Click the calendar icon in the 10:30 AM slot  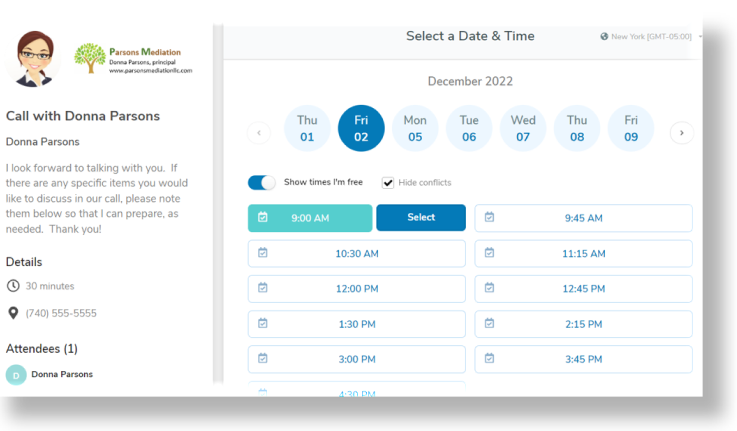262,254
